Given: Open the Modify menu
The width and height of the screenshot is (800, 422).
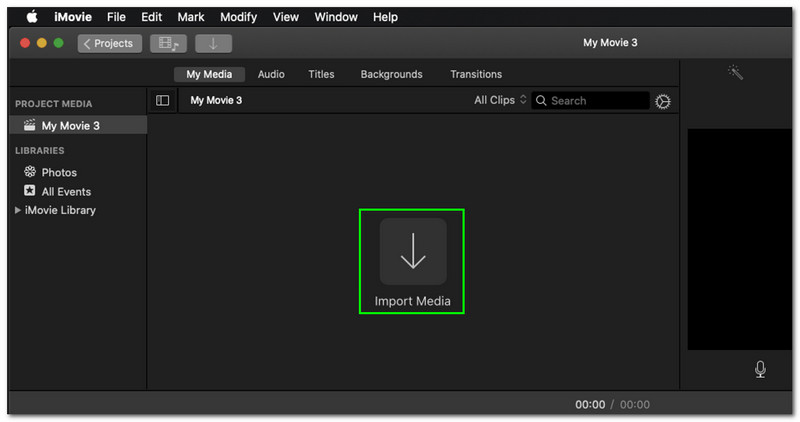Looking at the screenshot, I should coord(238,17).
